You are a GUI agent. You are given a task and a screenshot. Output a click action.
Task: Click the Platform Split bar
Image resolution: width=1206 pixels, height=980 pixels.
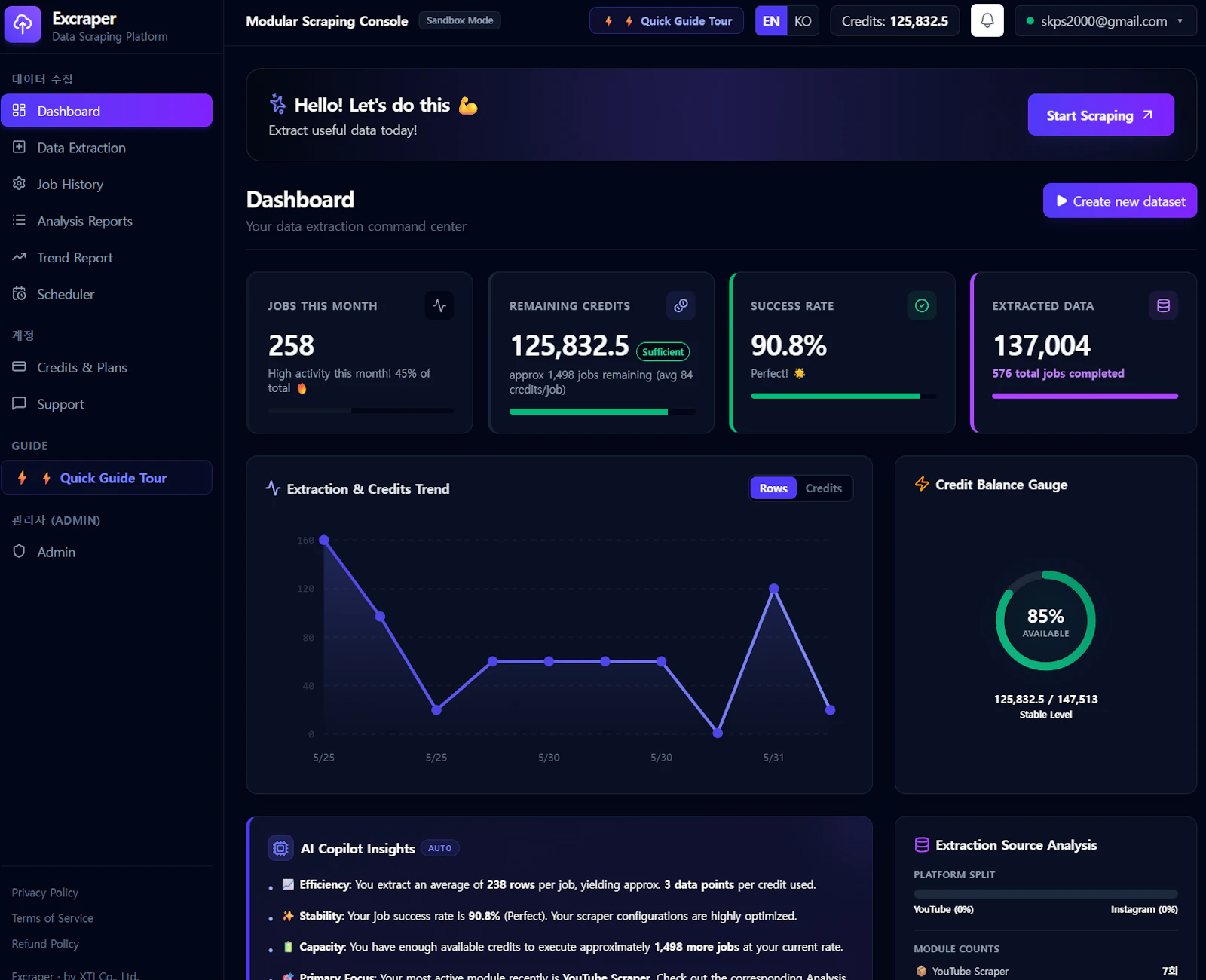tap(1045, 893)
